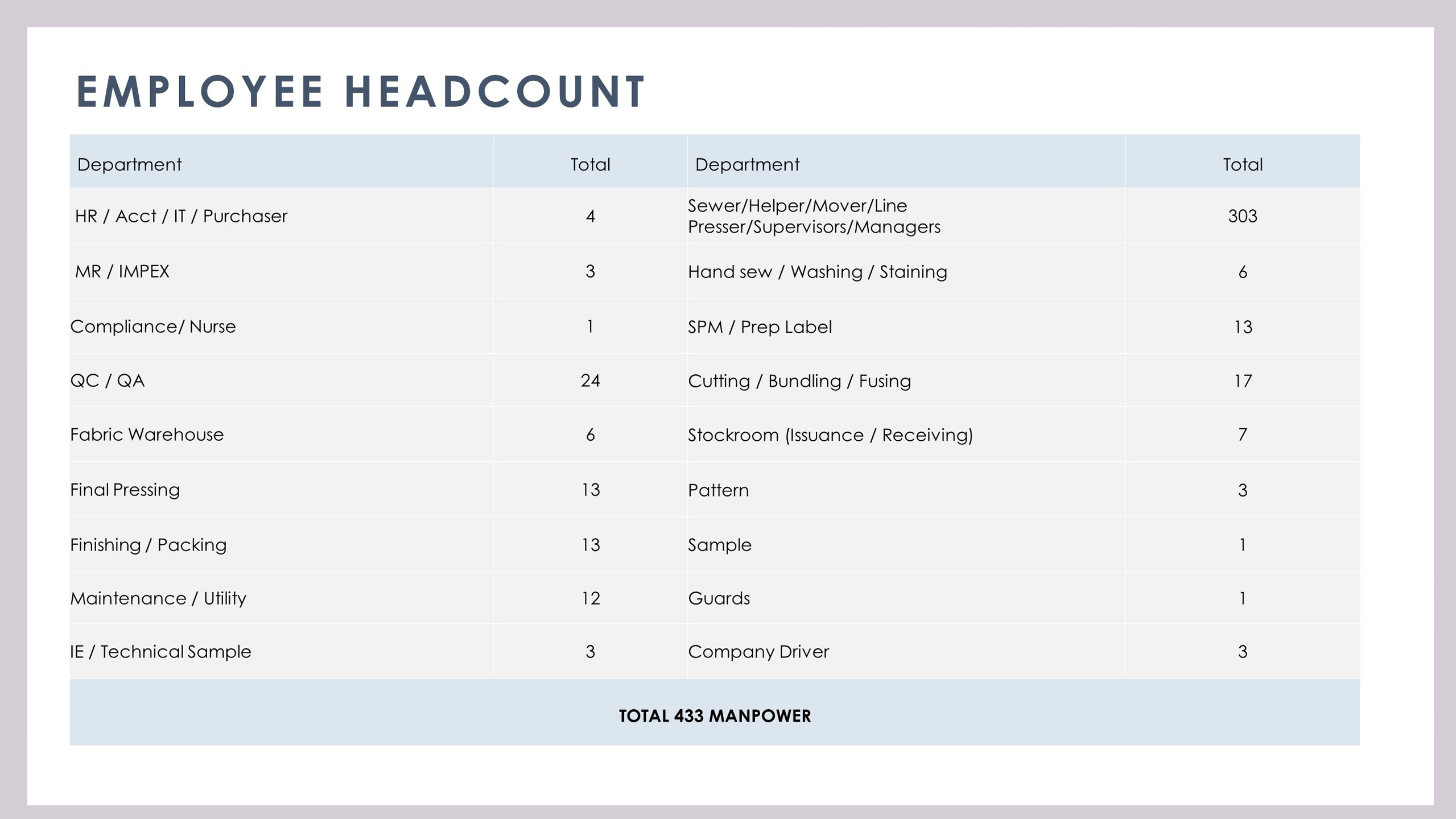Select the right Department header cell
The height and width of the screenshot is (819, 1456).
[x=746, y=164]
